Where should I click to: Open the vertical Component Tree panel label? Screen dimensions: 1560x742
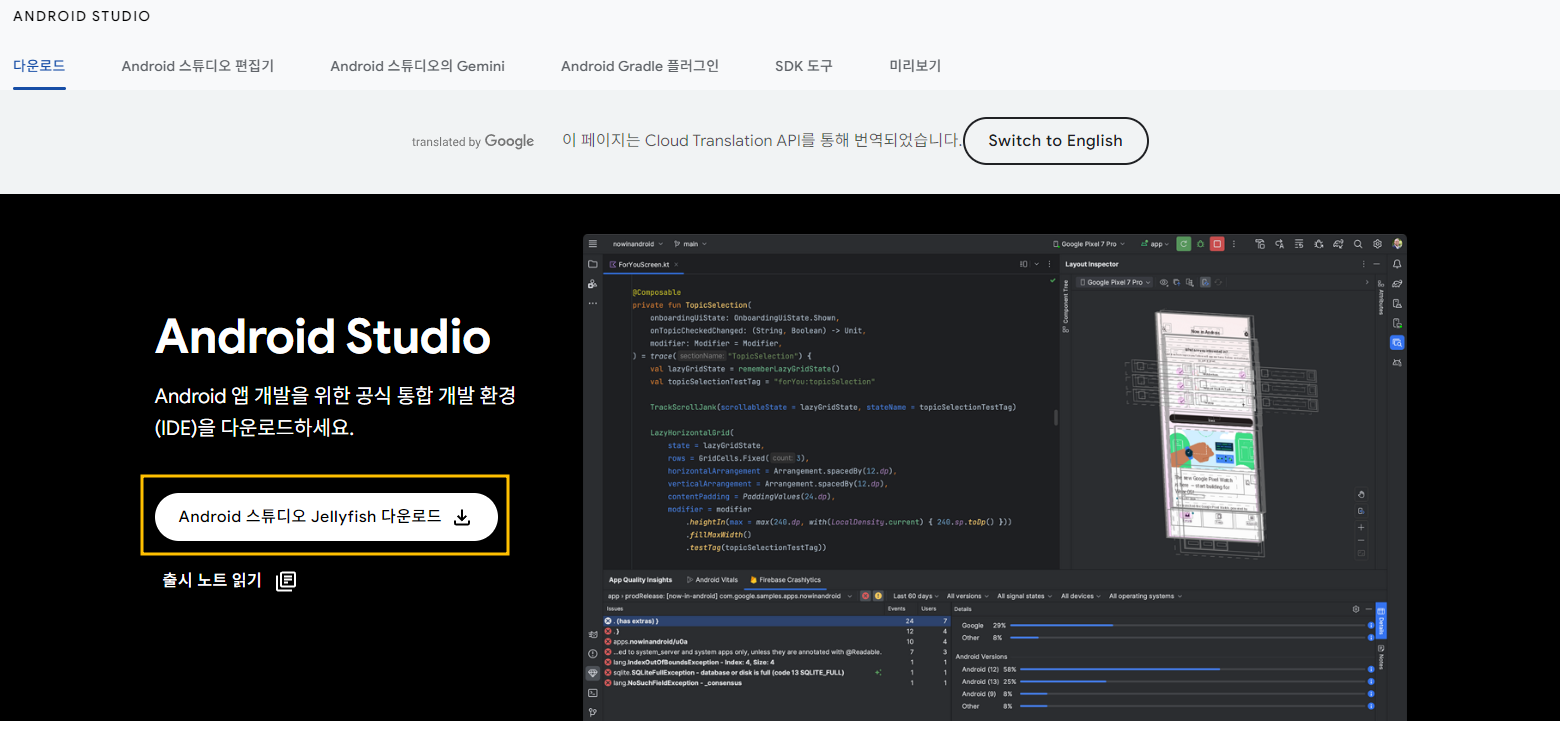pos(1065,308)
